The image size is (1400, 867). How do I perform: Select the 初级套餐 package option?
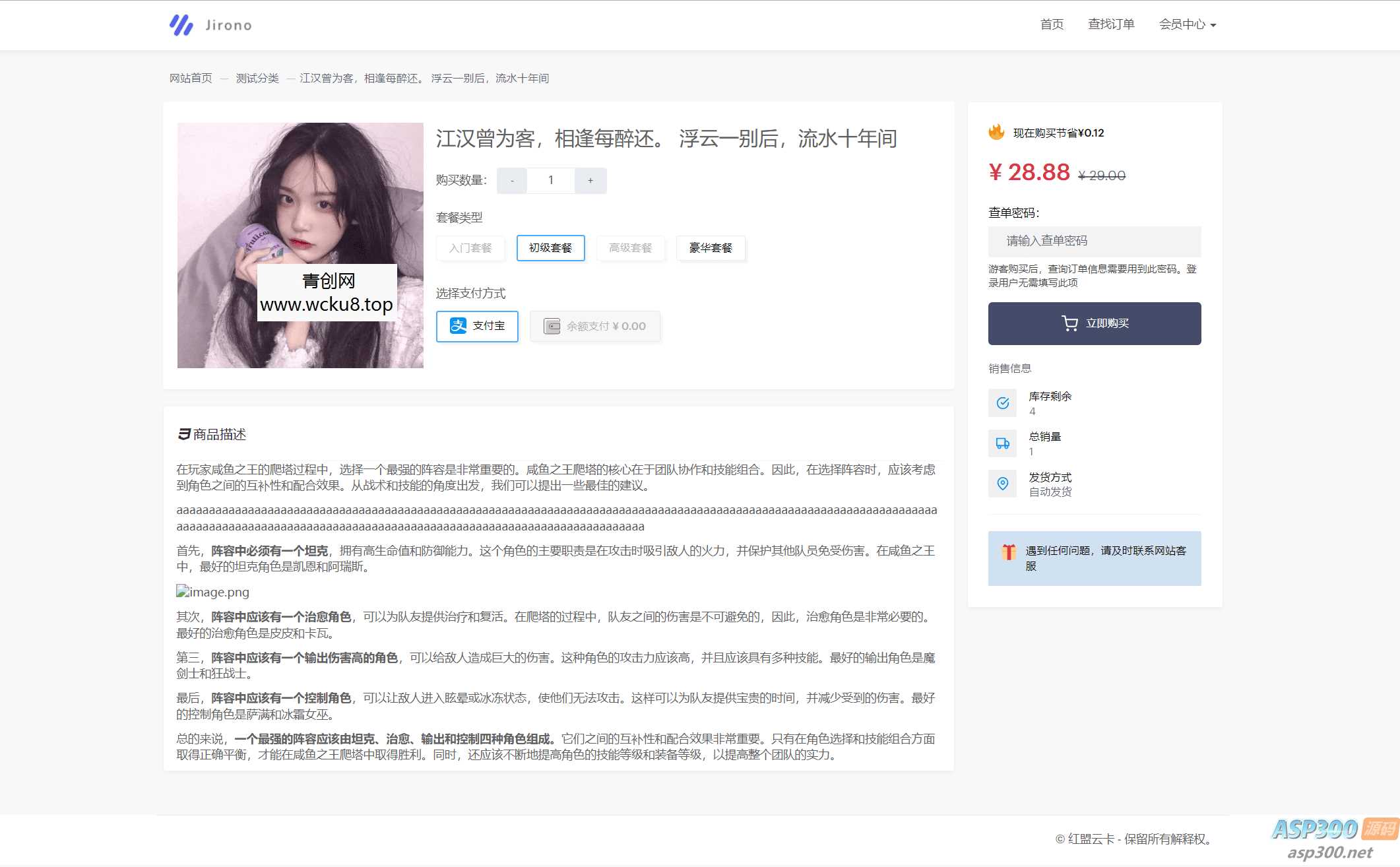[x=550, y=248]
